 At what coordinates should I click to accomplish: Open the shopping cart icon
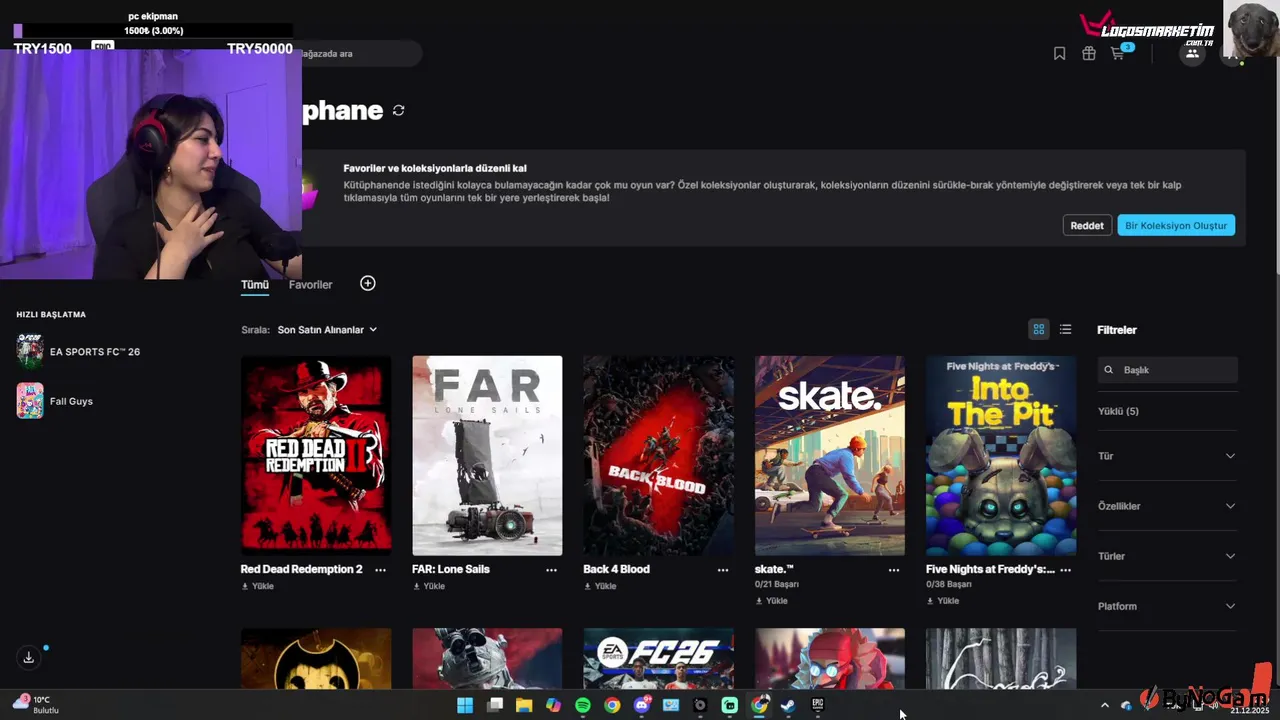(1118, 53)
